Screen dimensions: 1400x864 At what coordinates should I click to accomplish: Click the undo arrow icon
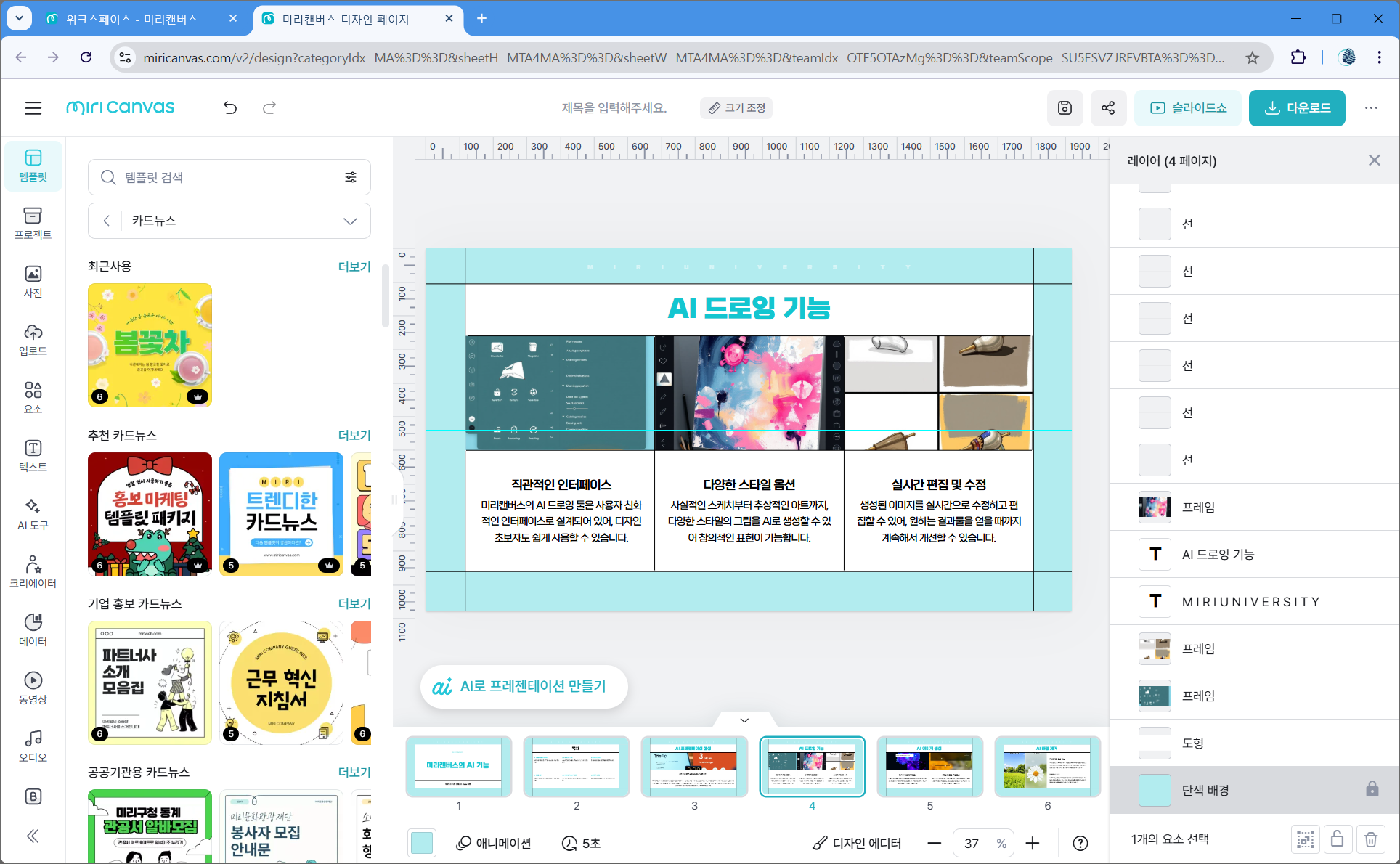pos(230,108)
